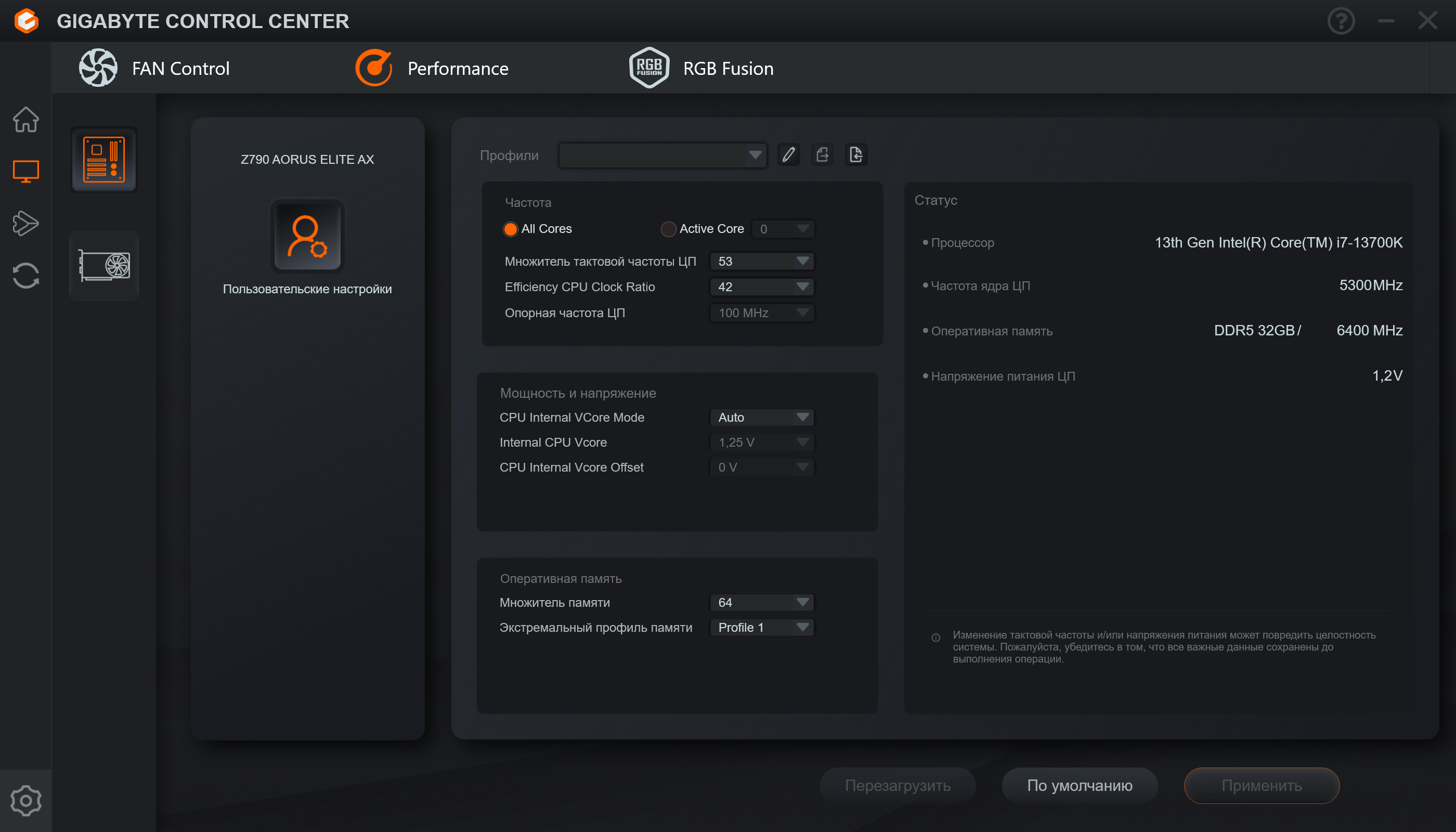Open settings gear at bottom left
This screenshot has height=832, width=1456.
[25, 801]
